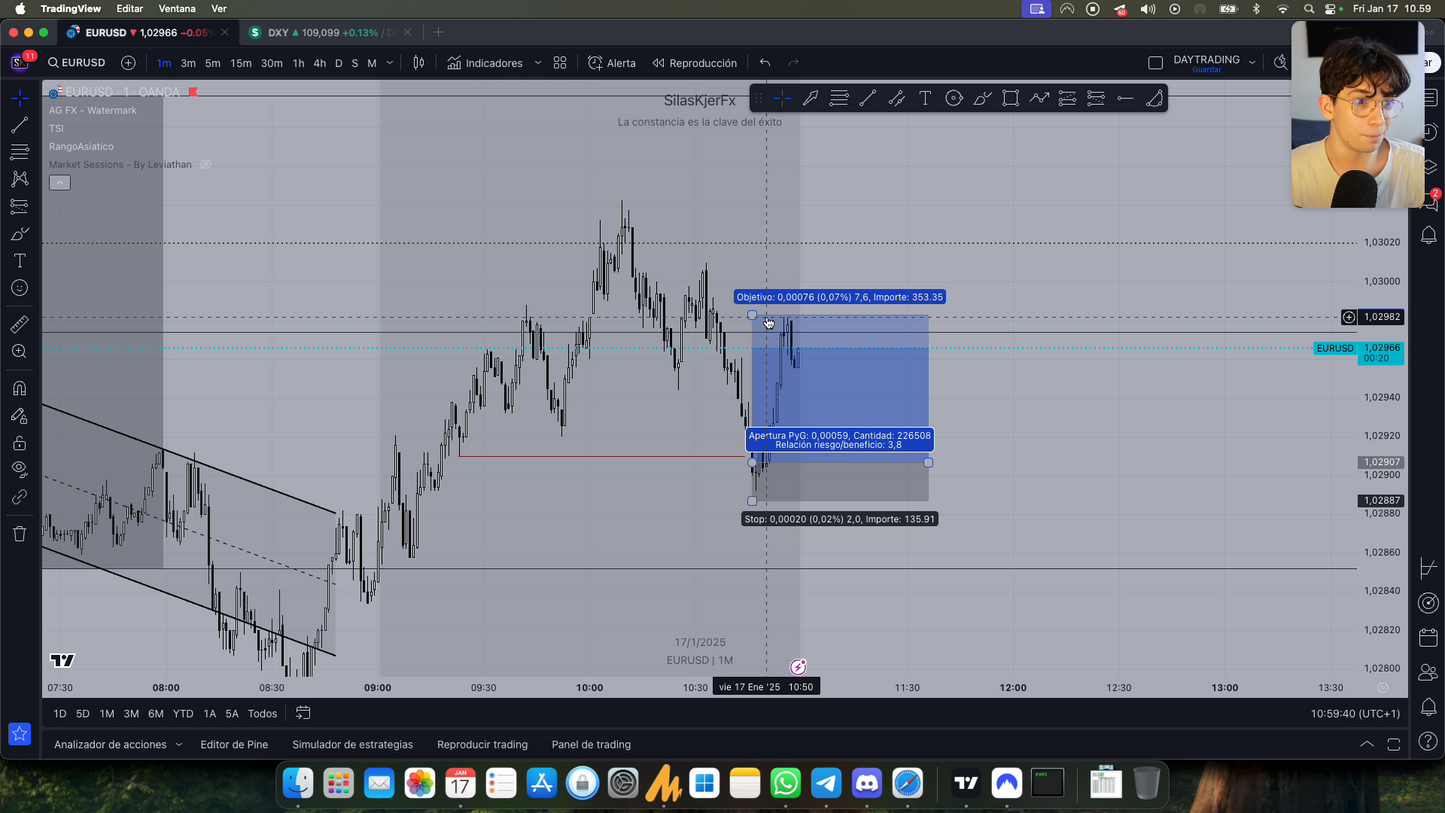Select the 15m timeframe
The height and width of the screenshot is (813, 1445).
pyautogui.click(x=241, y=63)
